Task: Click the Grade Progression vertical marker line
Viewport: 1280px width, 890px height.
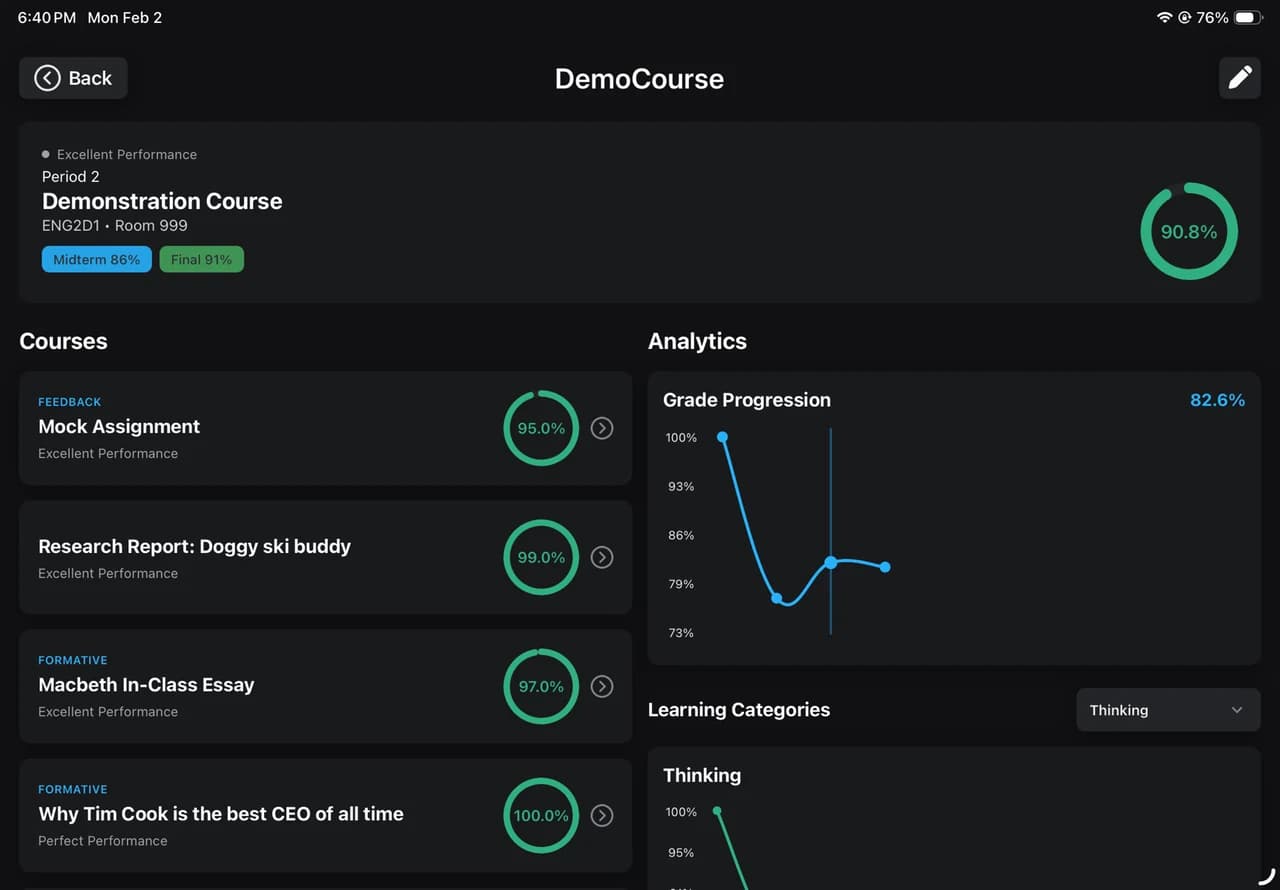Action: pos(830,531)
